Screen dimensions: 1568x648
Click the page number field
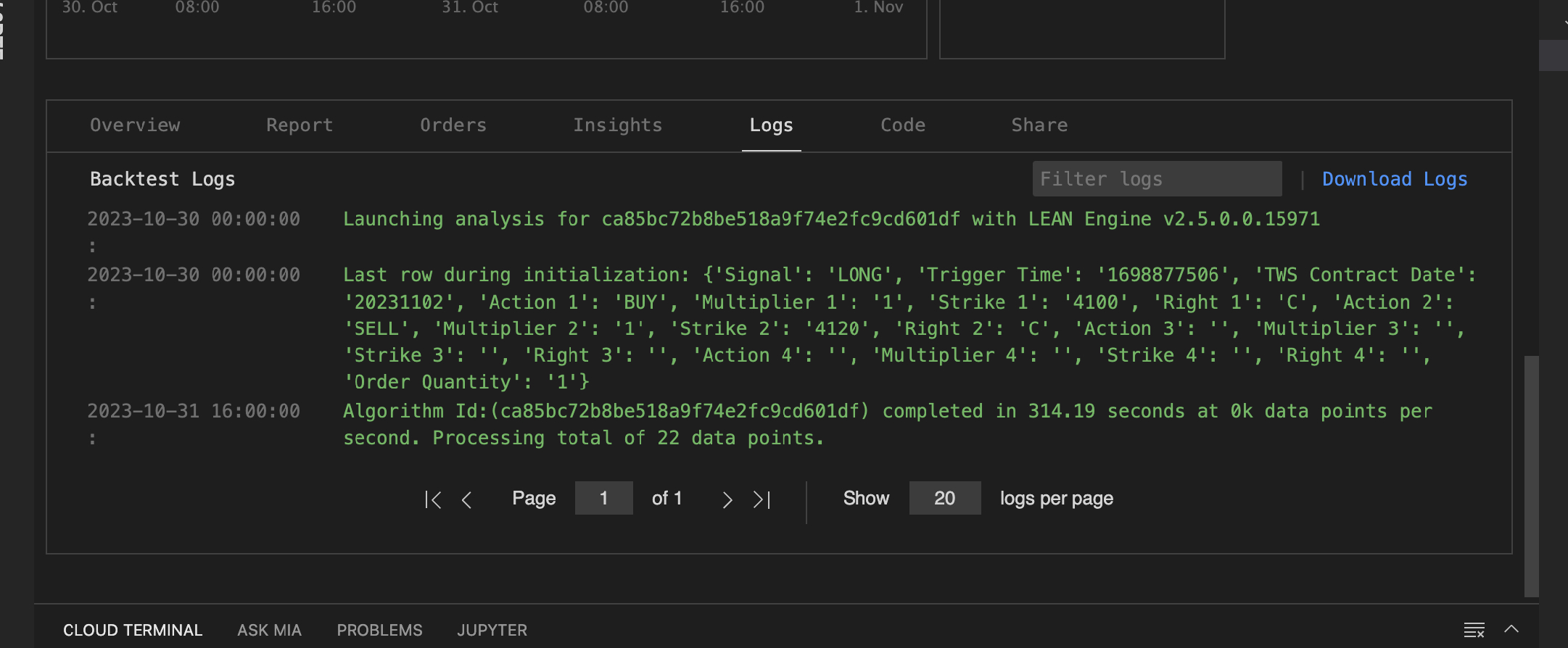(x=603, y=498)
